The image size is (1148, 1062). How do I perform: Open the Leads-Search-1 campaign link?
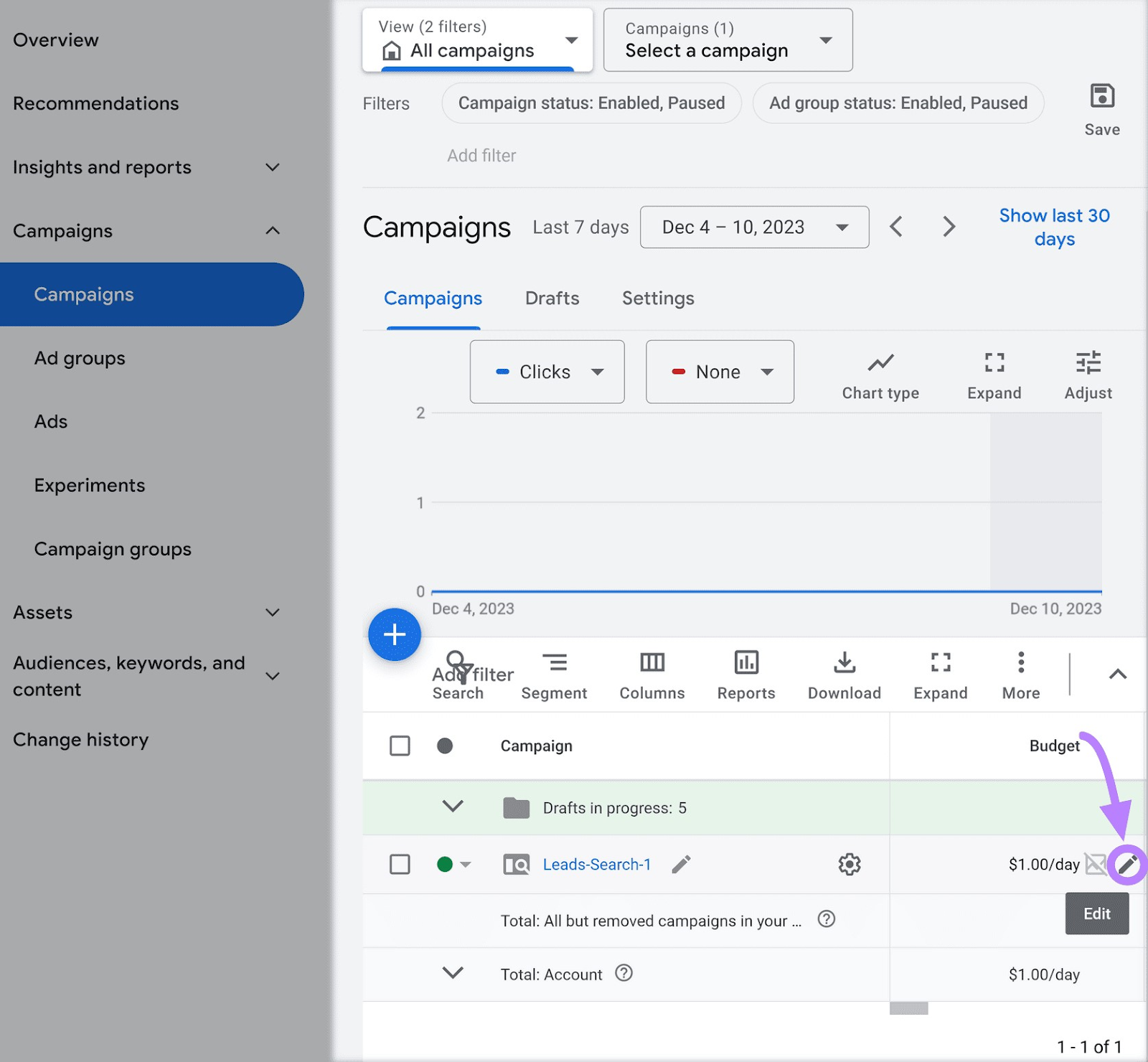point(596,865)
